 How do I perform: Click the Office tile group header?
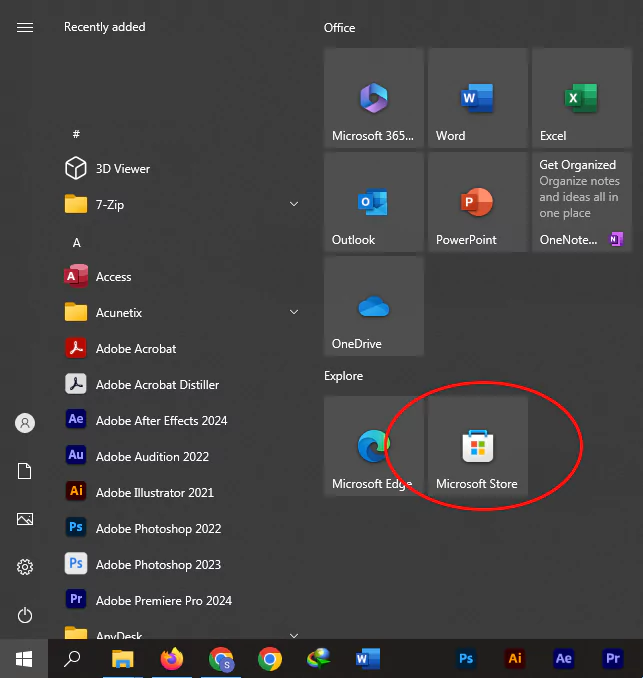click(x=340, y=28)
